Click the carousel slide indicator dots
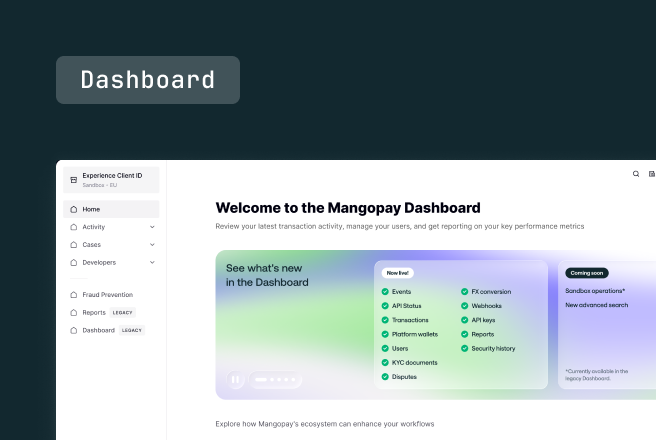 275,380
